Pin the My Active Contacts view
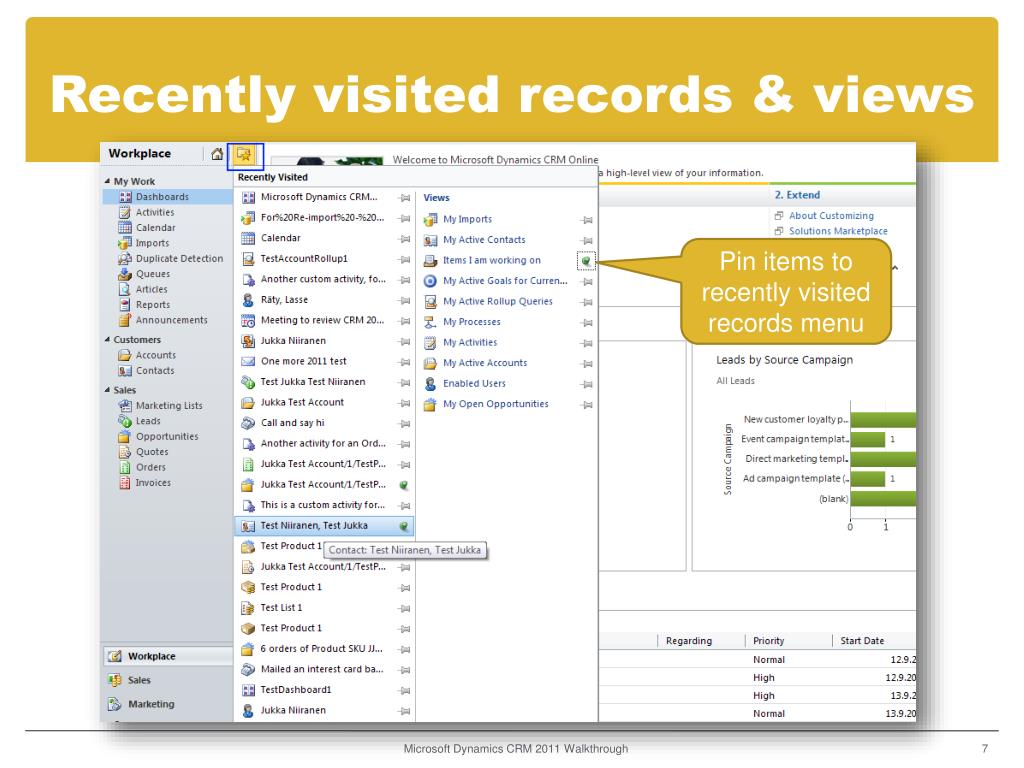Screen dimensions: 1024x768 pos(587,240)
